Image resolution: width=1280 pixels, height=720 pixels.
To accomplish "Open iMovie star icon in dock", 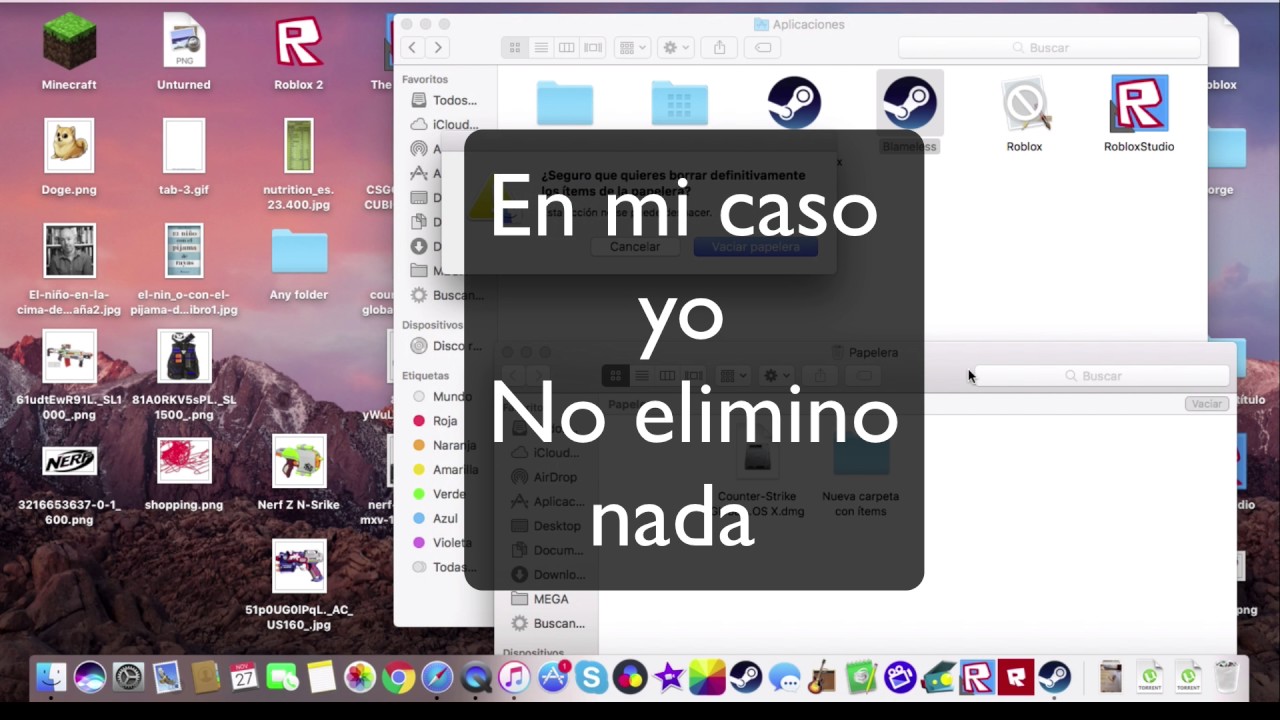I will click(x=668, y=678).
